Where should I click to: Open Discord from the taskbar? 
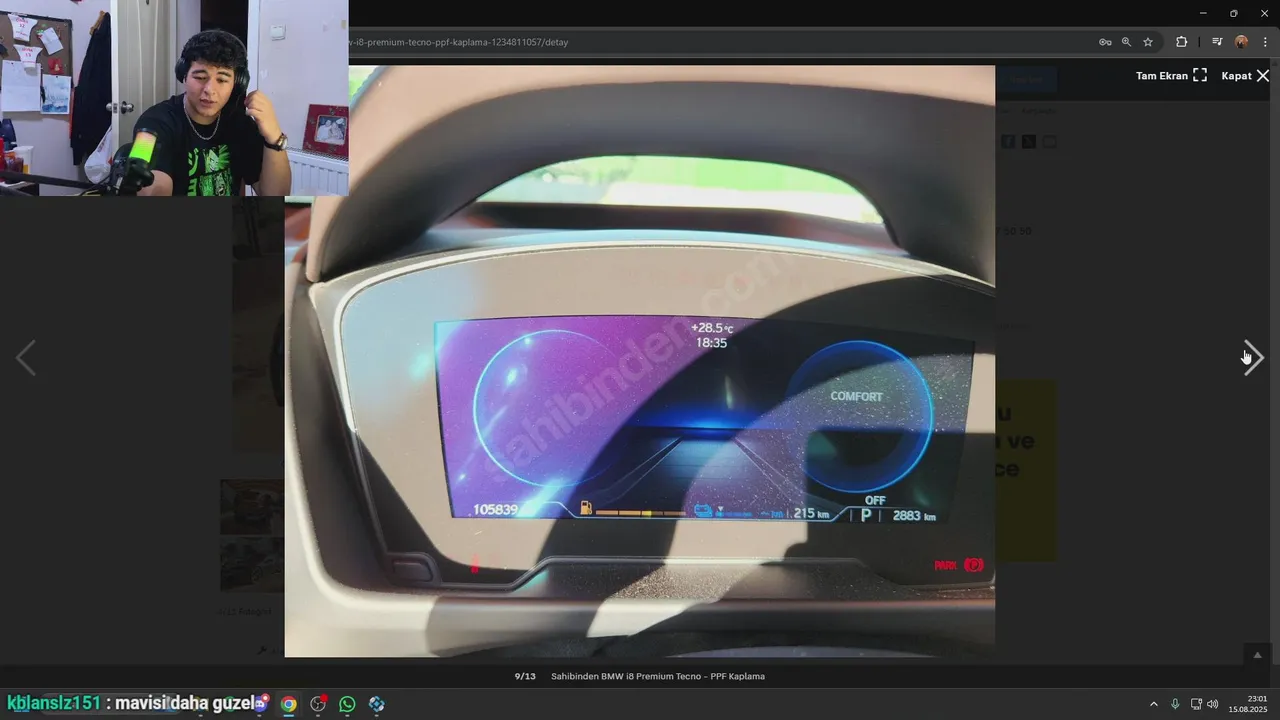[x=260, y=704]
